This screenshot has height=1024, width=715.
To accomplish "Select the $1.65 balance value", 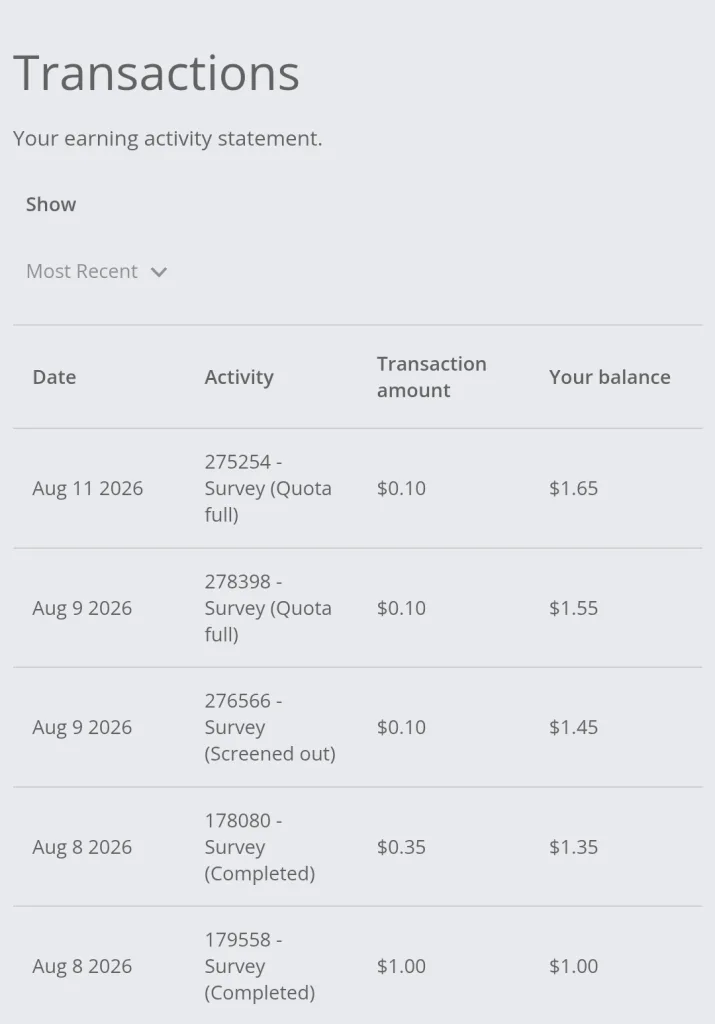I will (573, 488).
